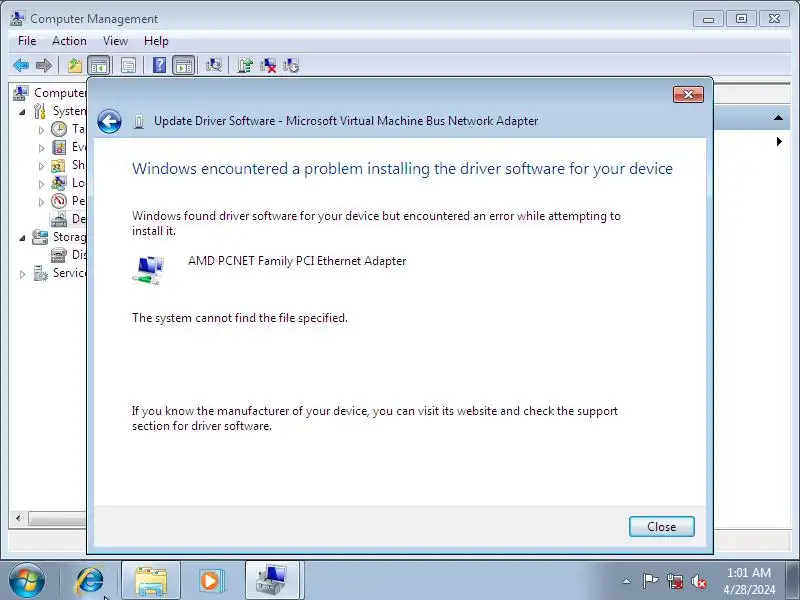
Task: Click AMD PCNET network adapter icon
Action: [148, 270]
